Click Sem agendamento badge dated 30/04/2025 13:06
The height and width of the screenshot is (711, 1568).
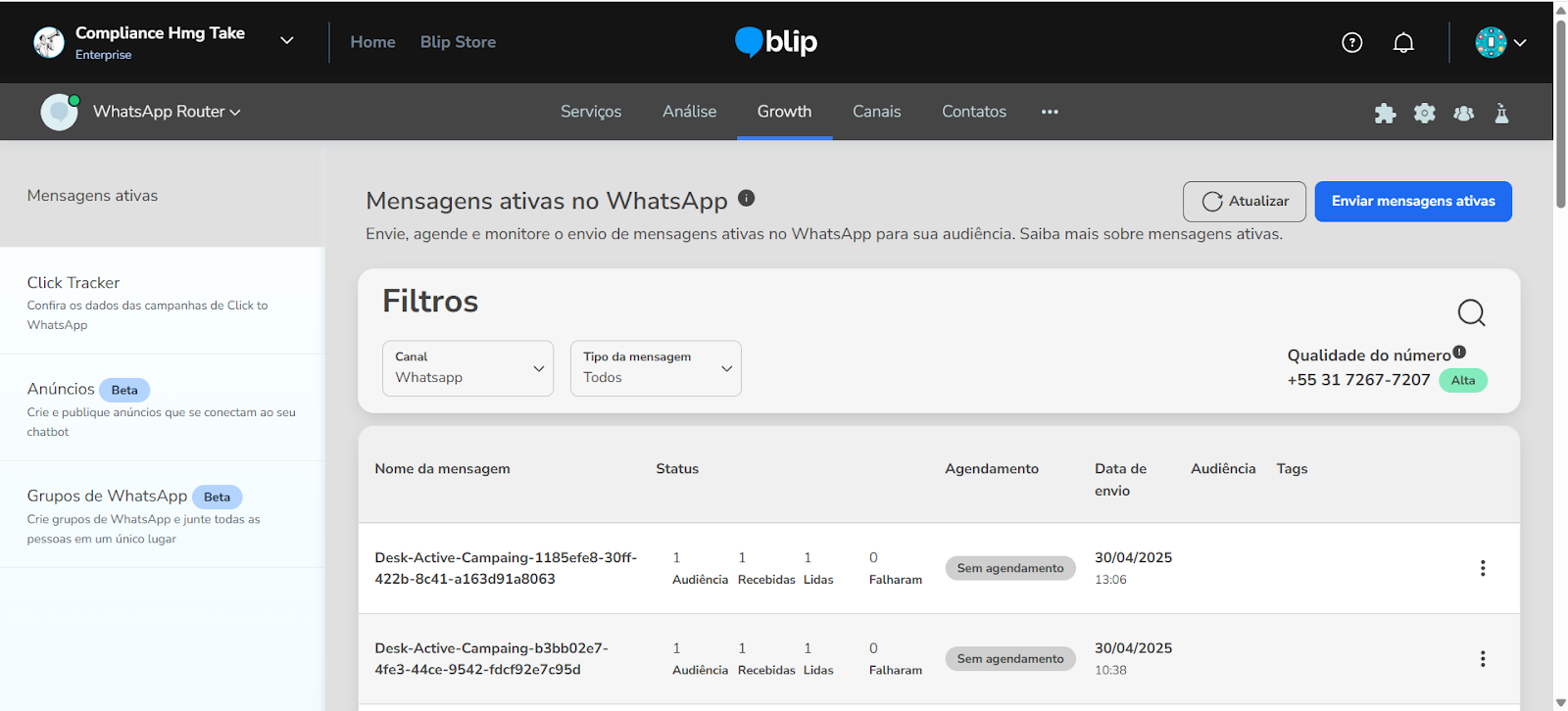click(1010, 568)
